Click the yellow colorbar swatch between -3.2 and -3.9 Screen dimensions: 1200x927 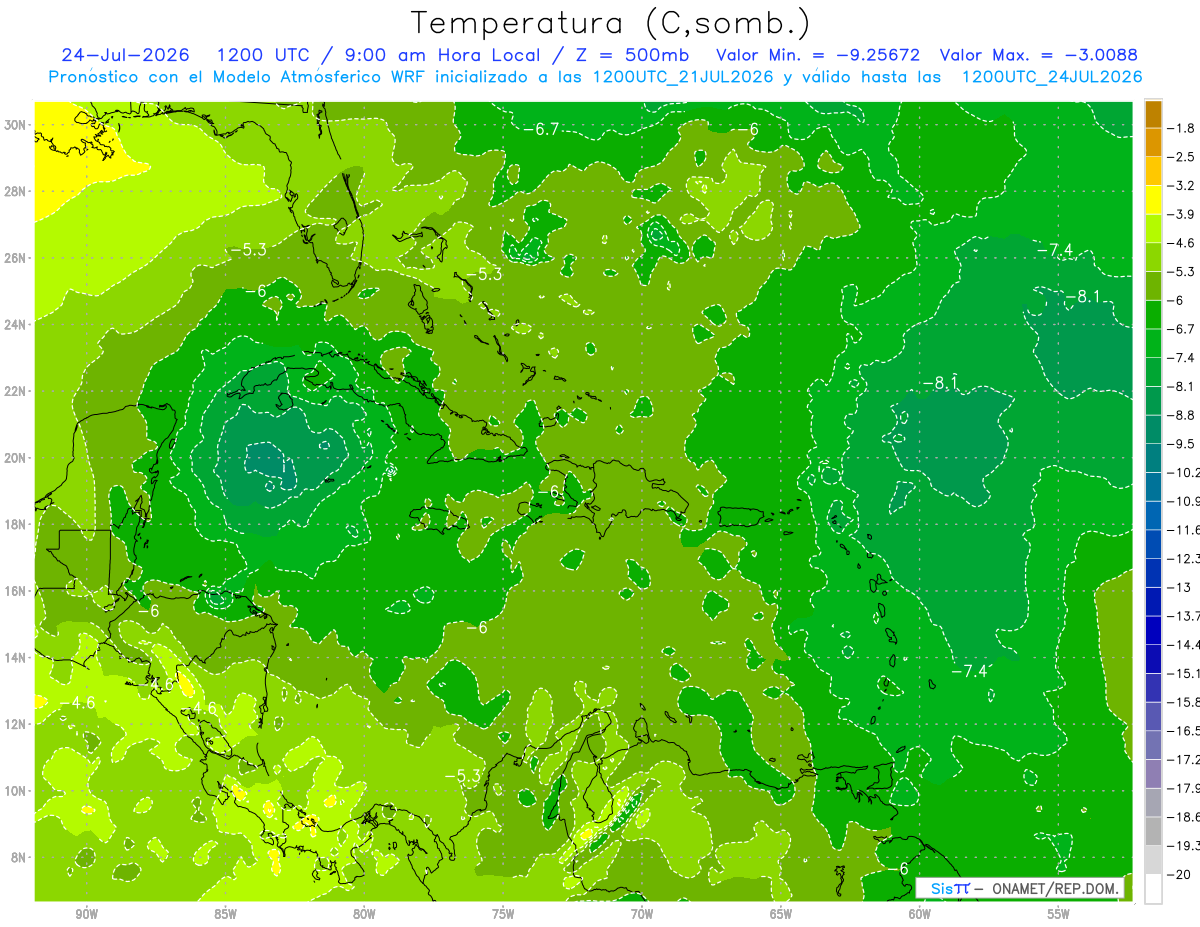(x=1153, y=200)
